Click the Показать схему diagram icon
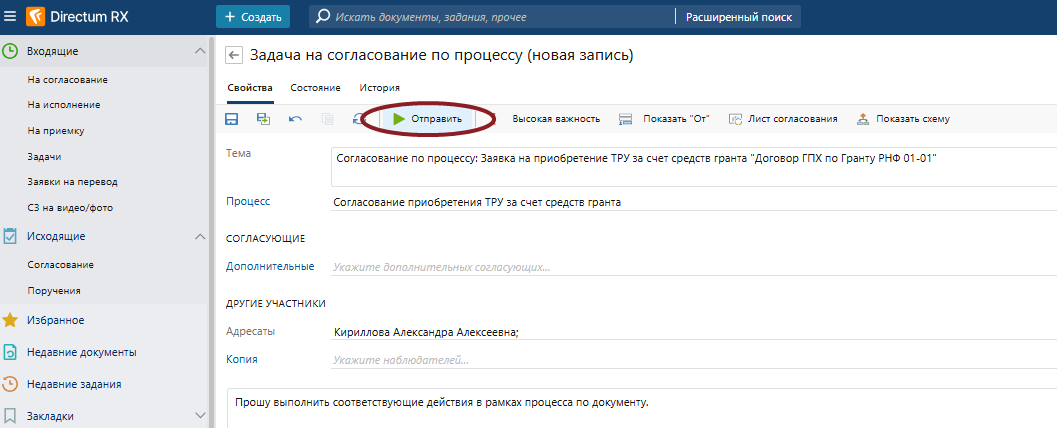The width and height of the screenshot is (1057, 428). 863,119
